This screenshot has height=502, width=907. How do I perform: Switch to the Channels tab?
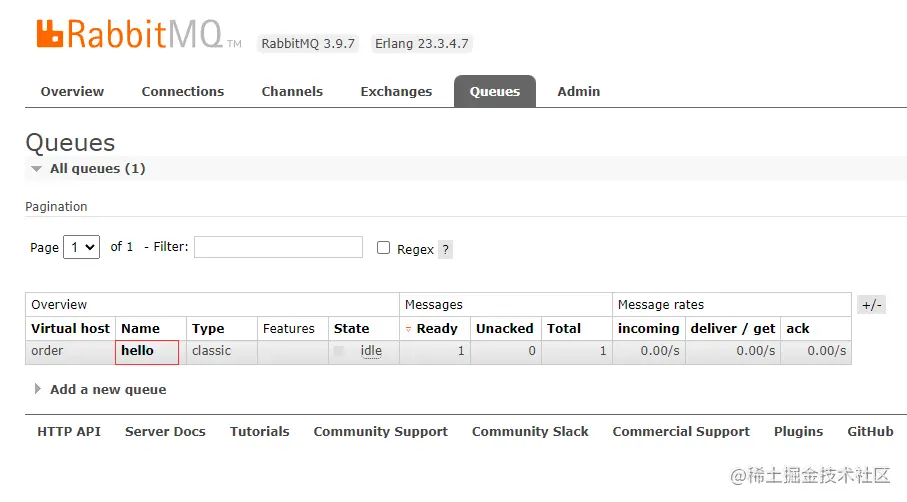tap(292, 91)
